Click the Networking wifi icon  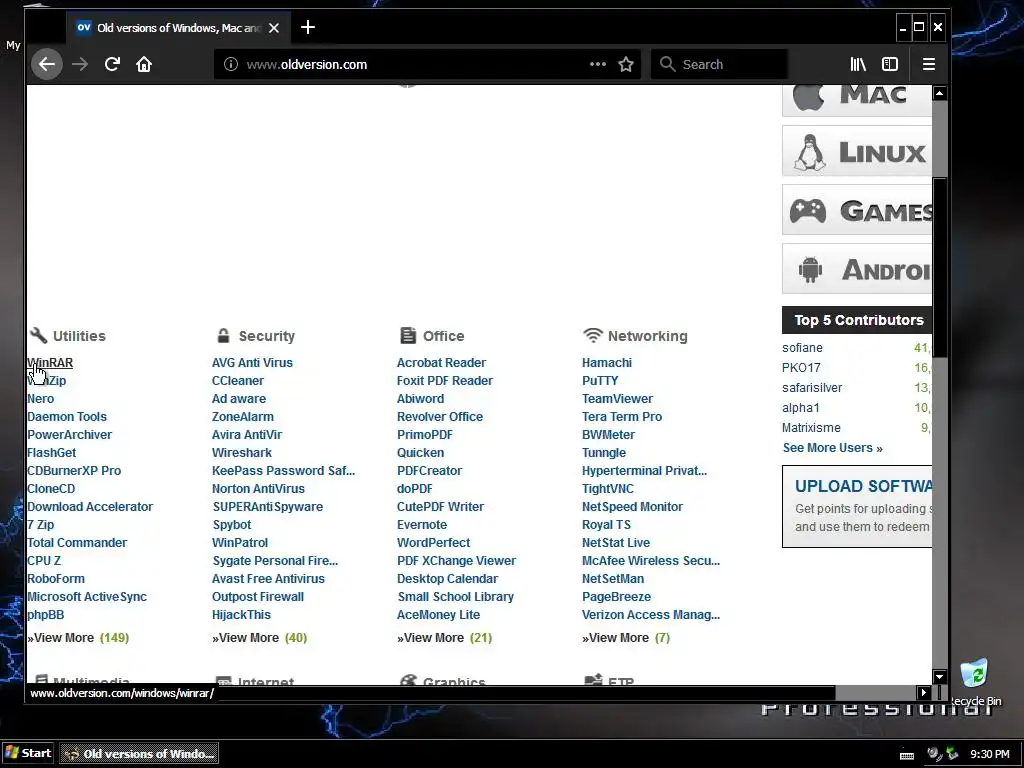(x=592, y=335)
